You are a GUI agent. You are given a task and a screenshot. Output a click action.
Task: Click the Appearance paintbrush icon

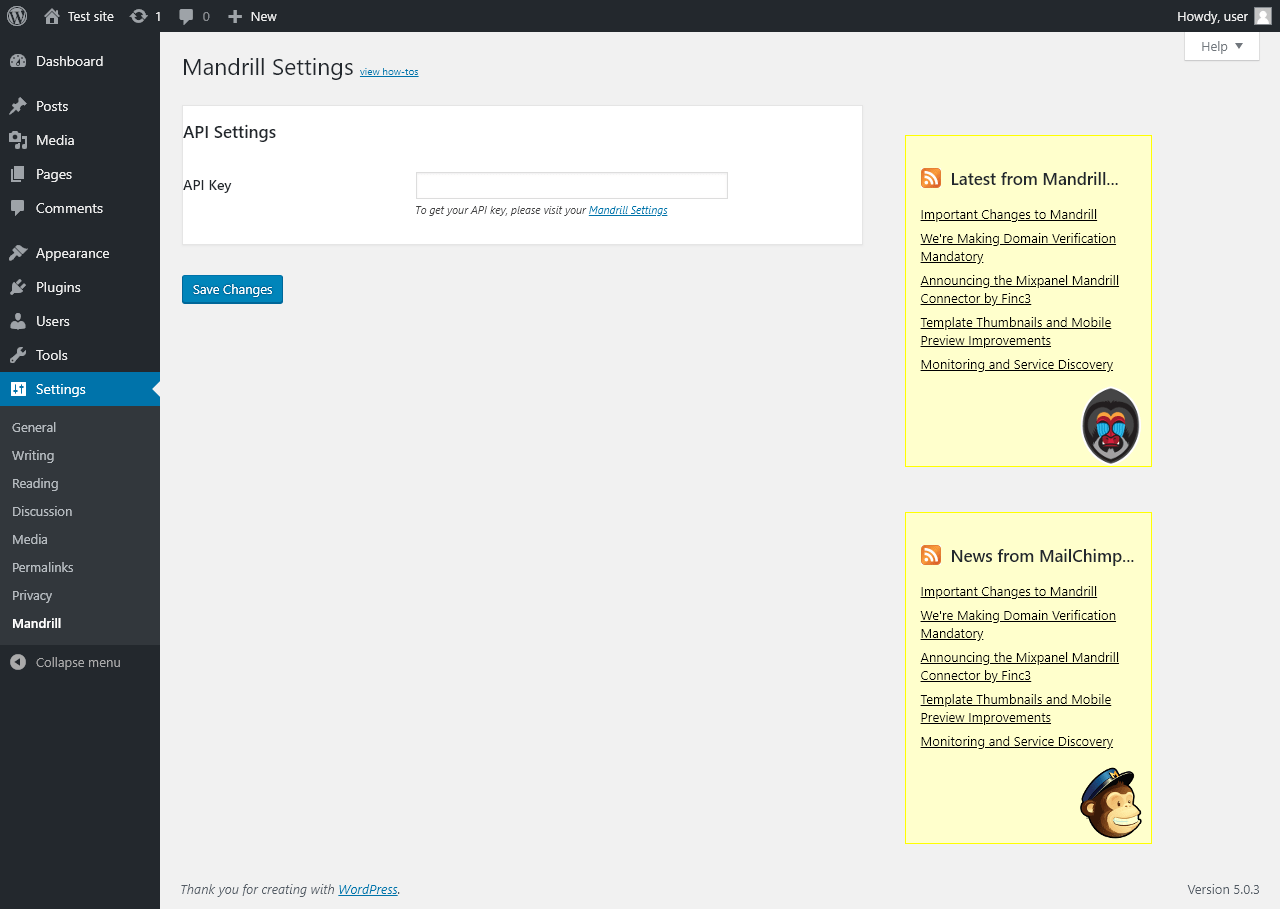(x=18, y=253)
